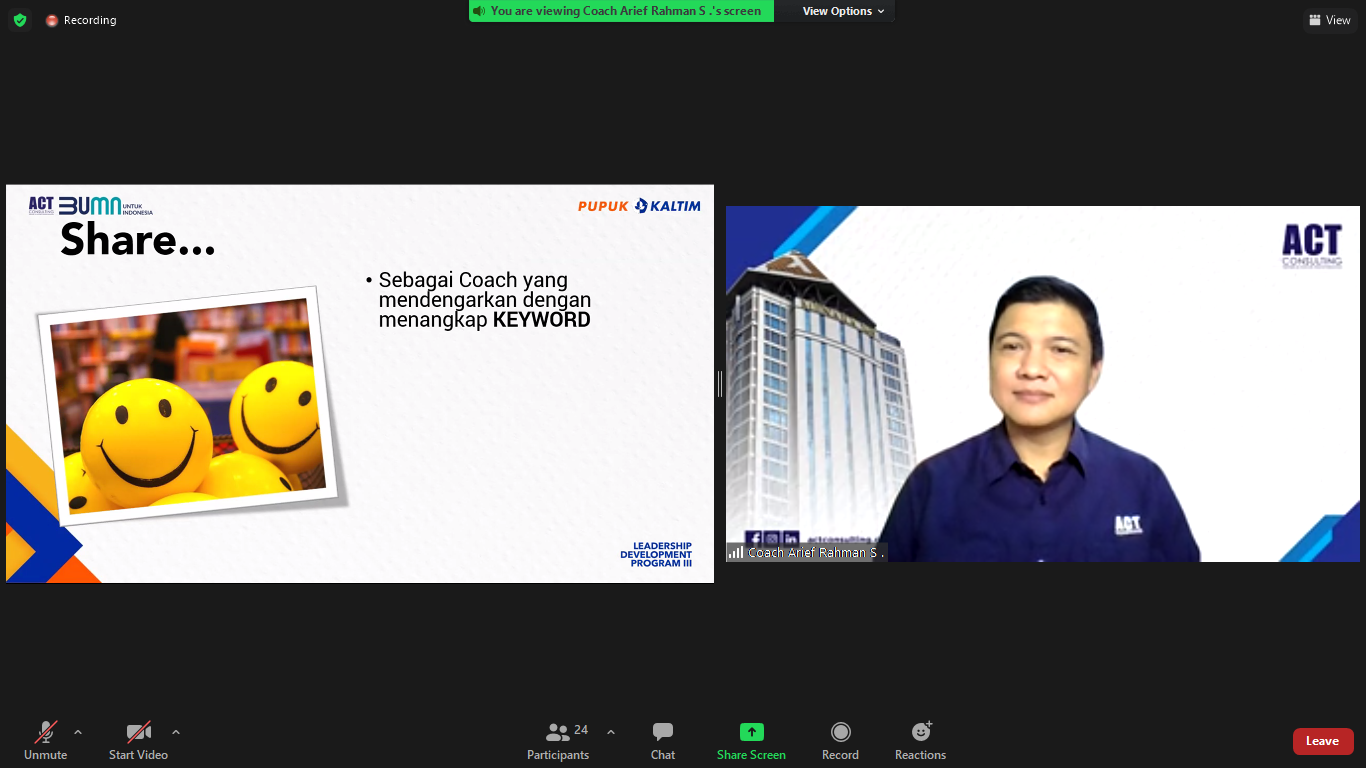This screenshot has width=1366, height=768.
Task: Click the green encryption shield icon
Action: [x=20, y=20]
